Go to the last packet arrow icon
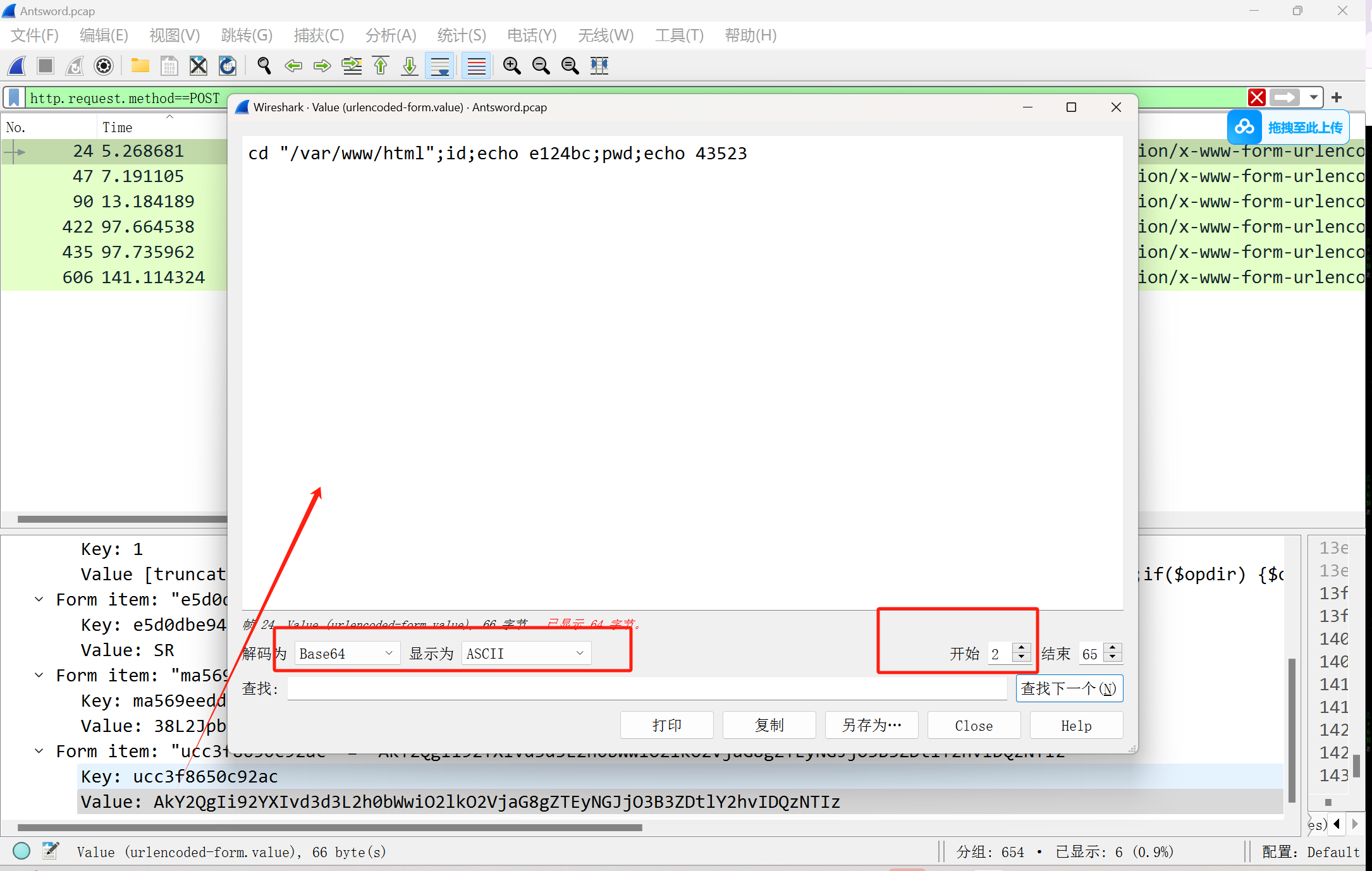The image size is (1372, 871). coord(410,66)
